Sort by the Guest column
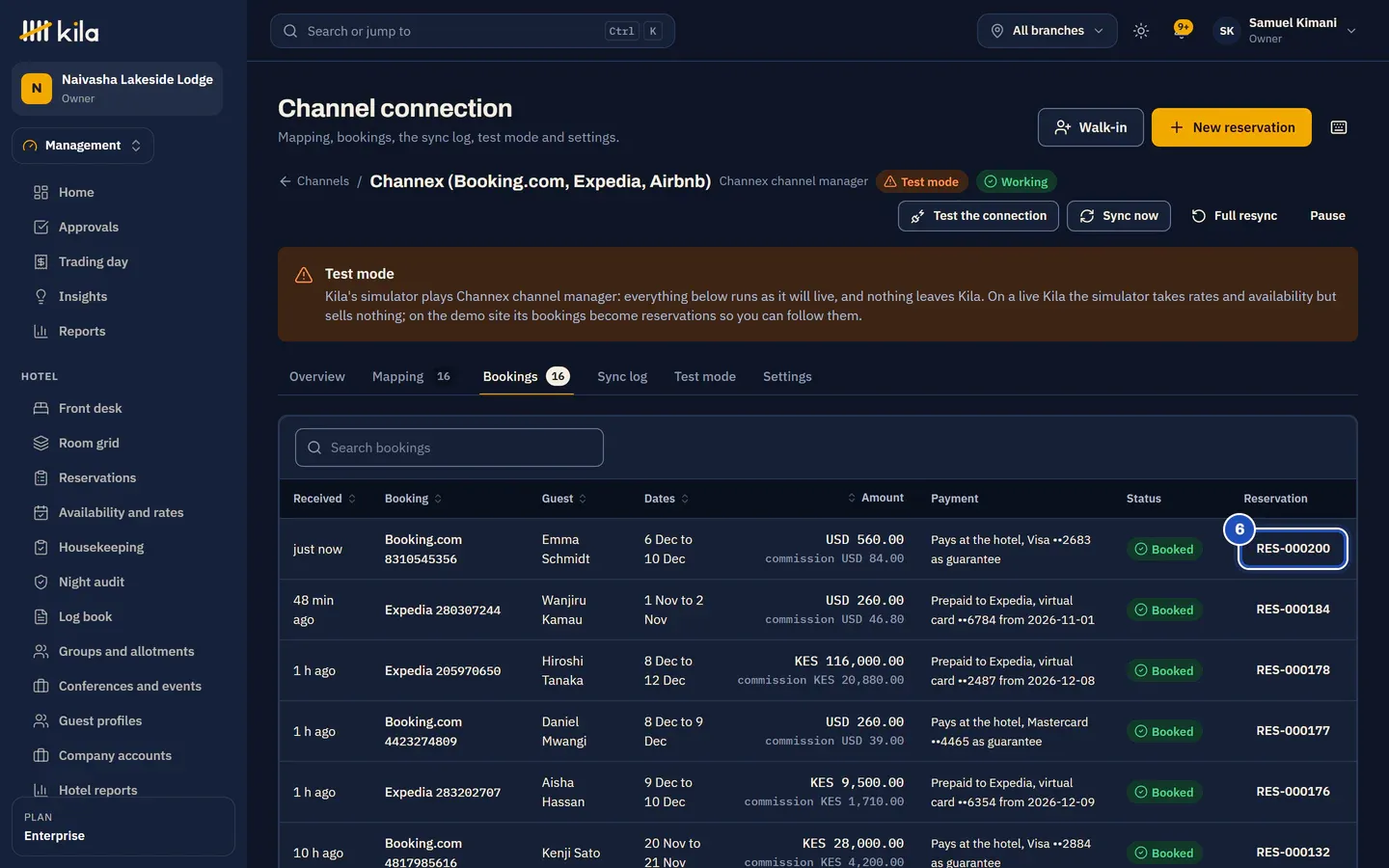 (564, 499)
